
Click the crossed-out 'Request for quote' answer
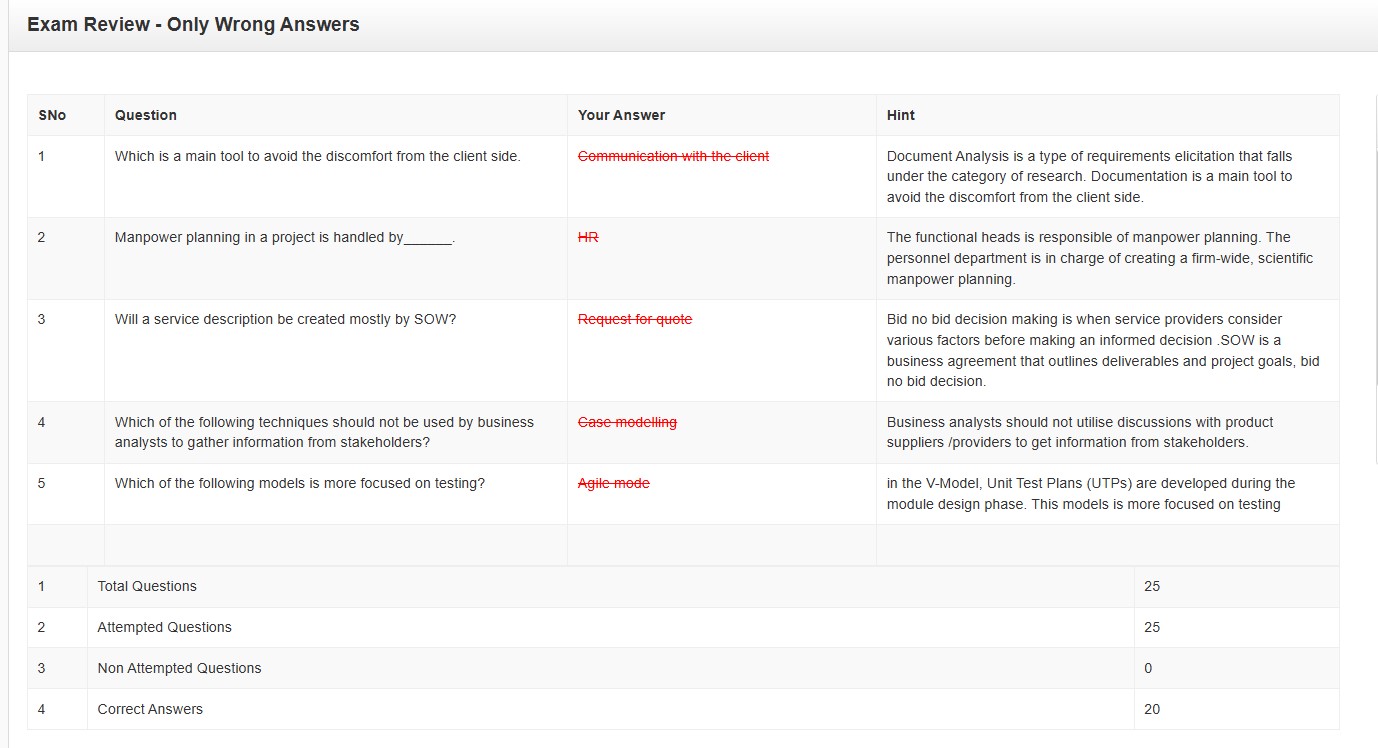(635, 319)
